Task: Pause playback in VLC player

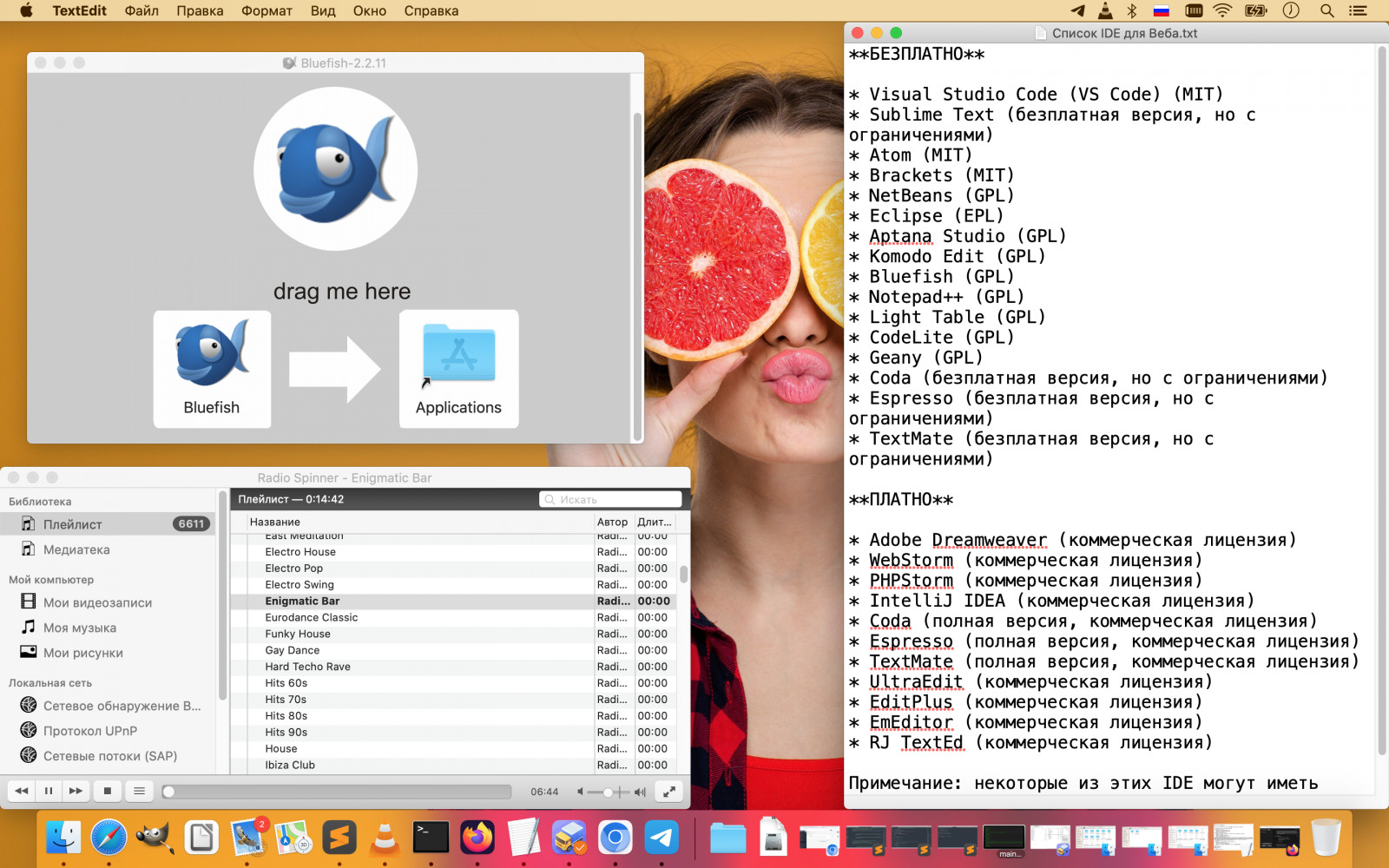Action: [x=49, y=791]
